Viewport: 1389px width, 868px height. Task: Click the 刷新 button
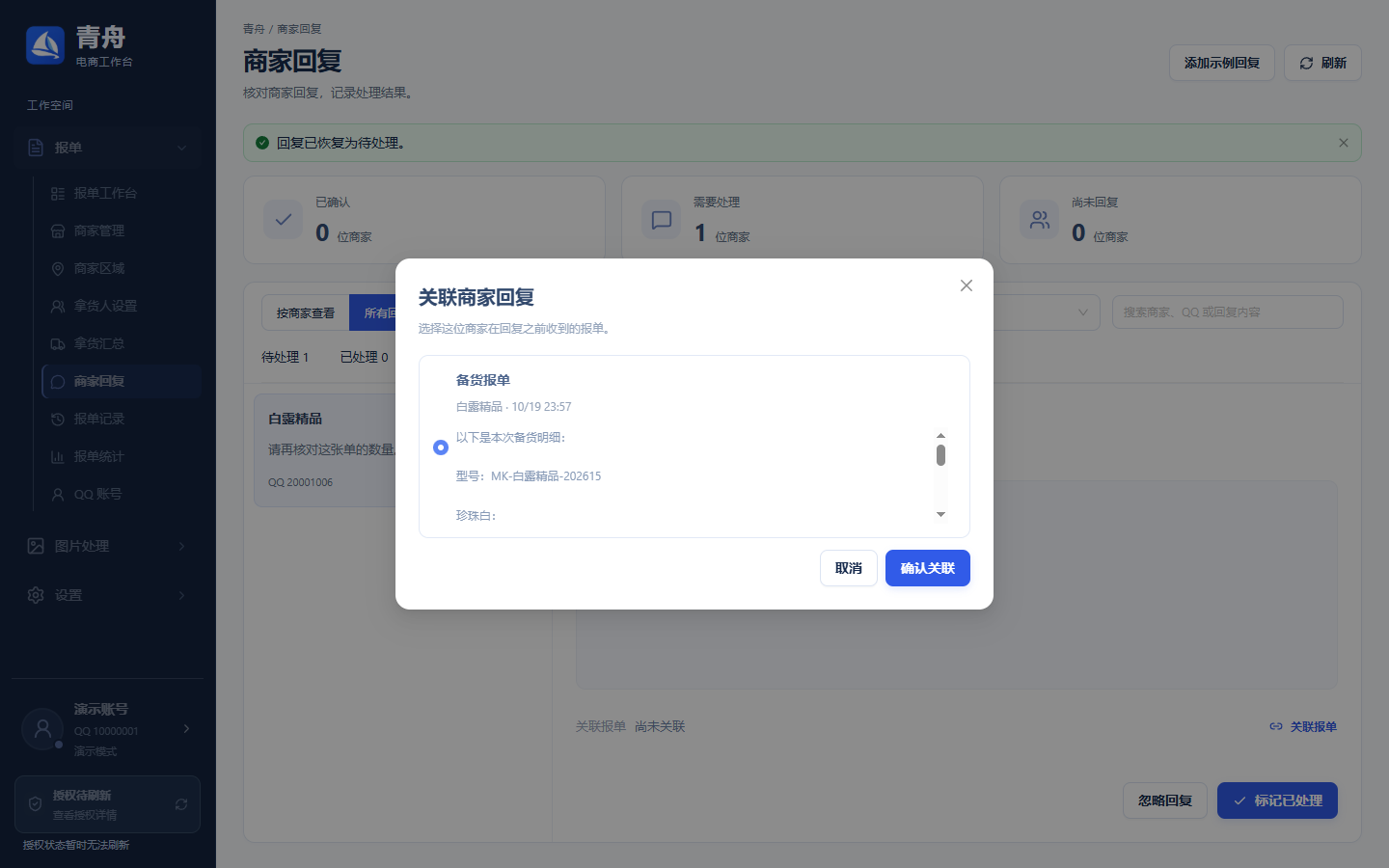[1322, 63]
